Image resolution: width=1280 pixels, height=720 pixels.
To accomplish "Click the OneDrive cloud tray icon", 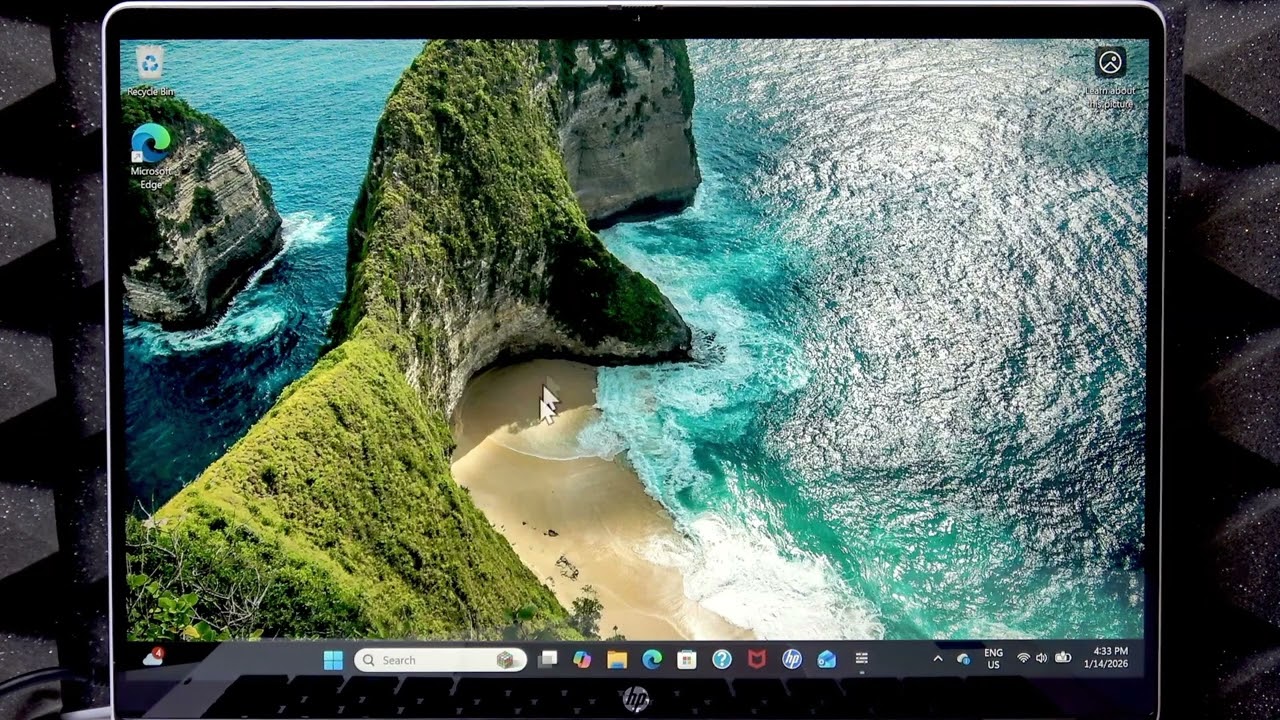I will click(x=964, y=659).
